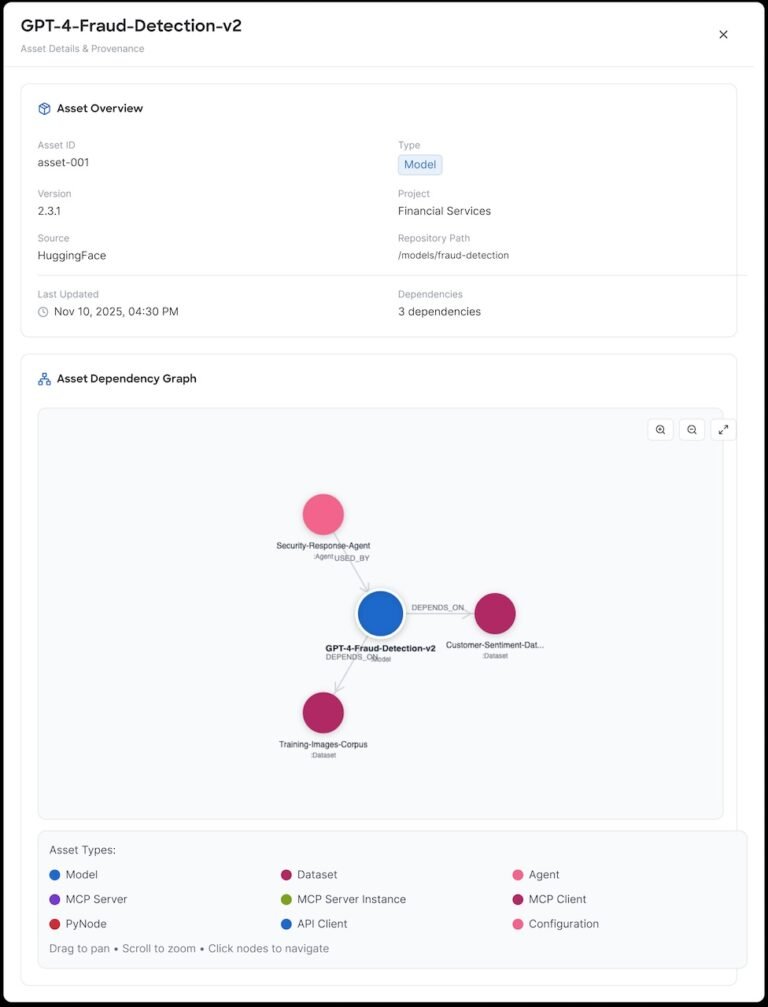Click the purple MCP Server legend dot

coord(55,899)
